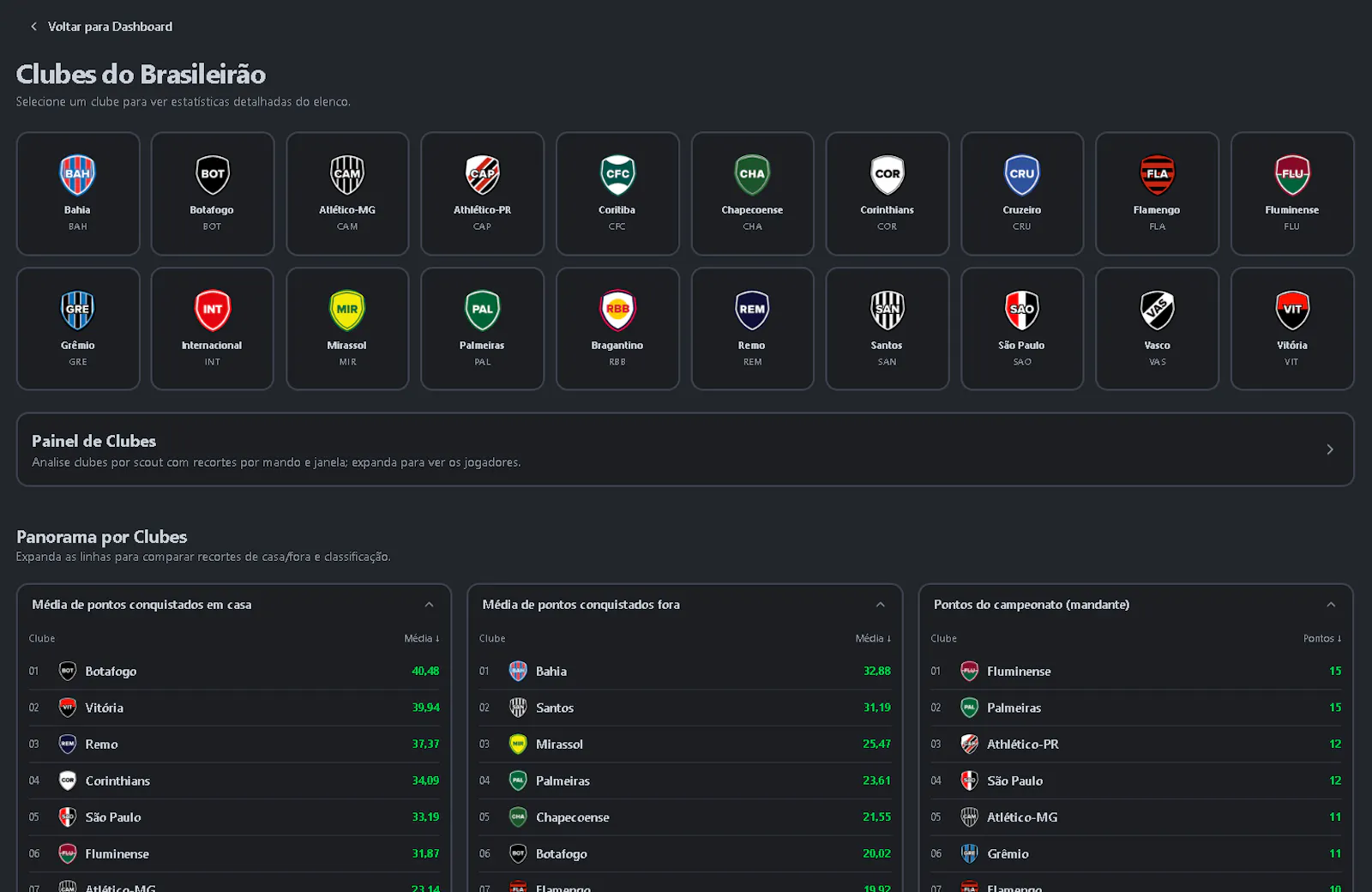
Task: Open the Grêmio club card
Action: [x=78, y=329]
